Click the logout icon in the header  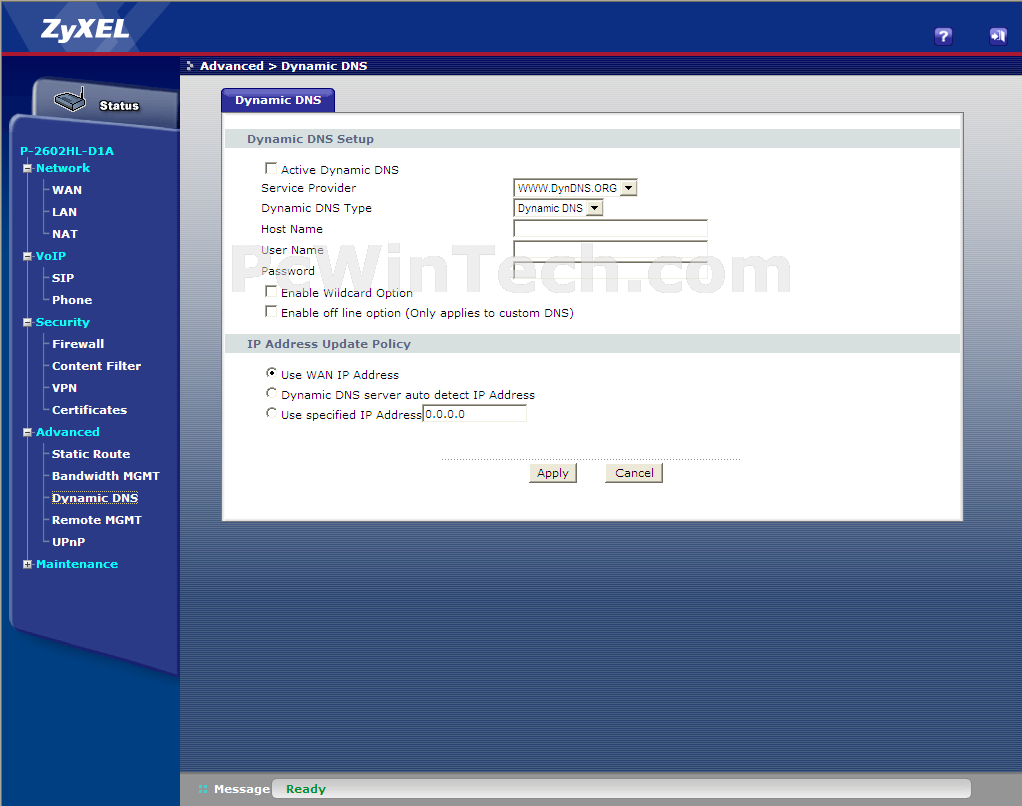click(998, 36)
